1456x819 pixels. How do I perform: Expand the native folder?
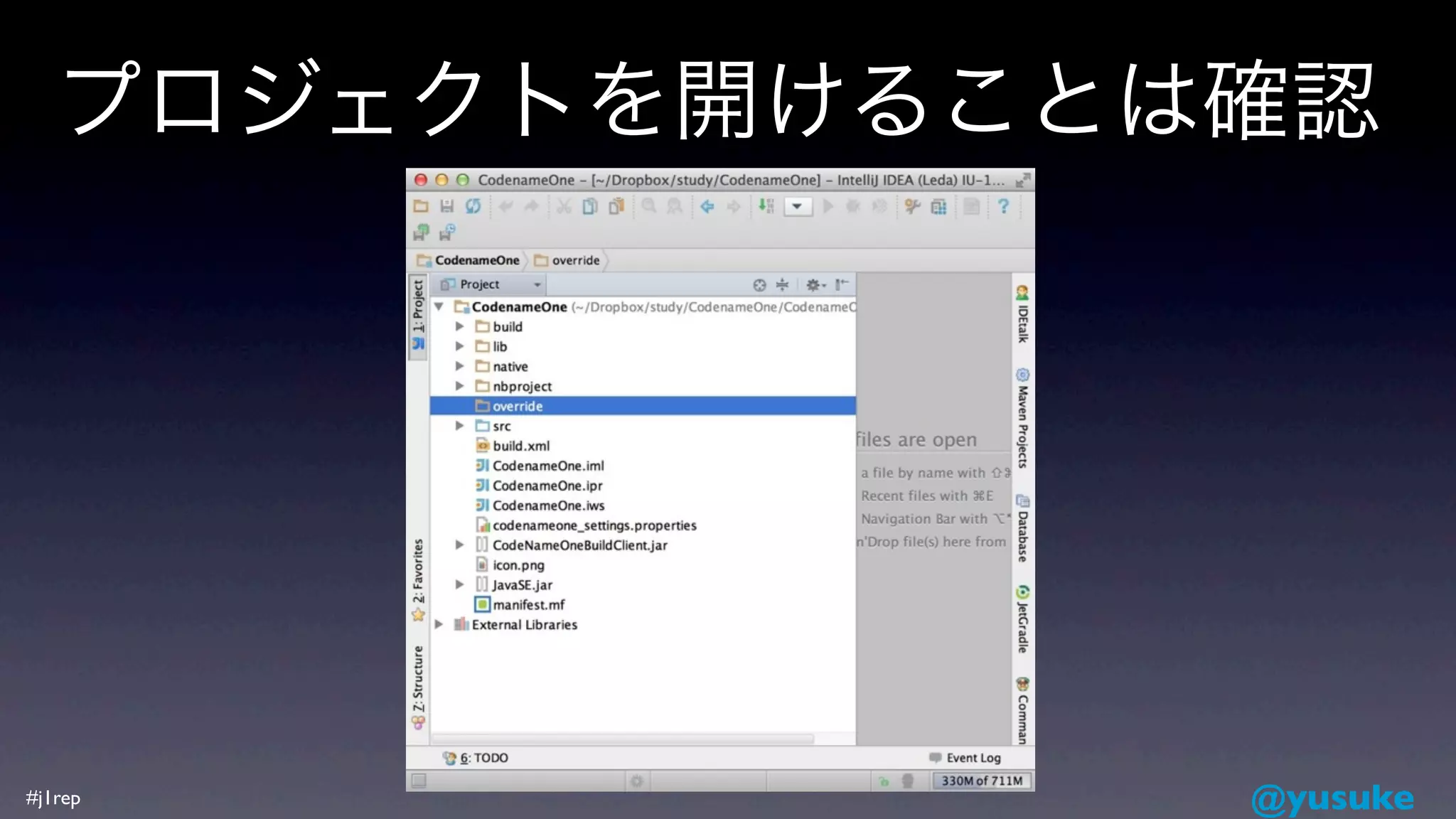coord(459,366)
